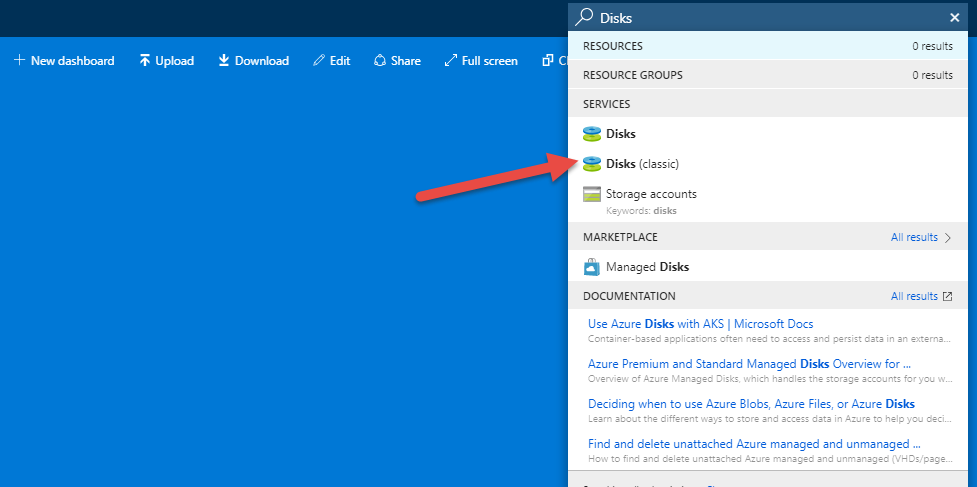Viewport: 977px width, 487px height.
Task: Click the Resource Groups section header
Action: pyautogui.click(x=768, y=75)
